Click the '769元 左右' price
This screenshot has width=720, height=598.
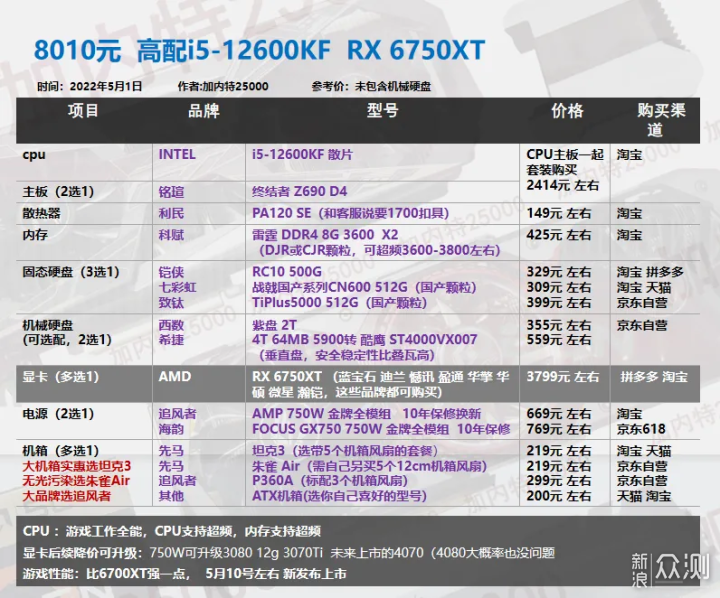(558, 429)
